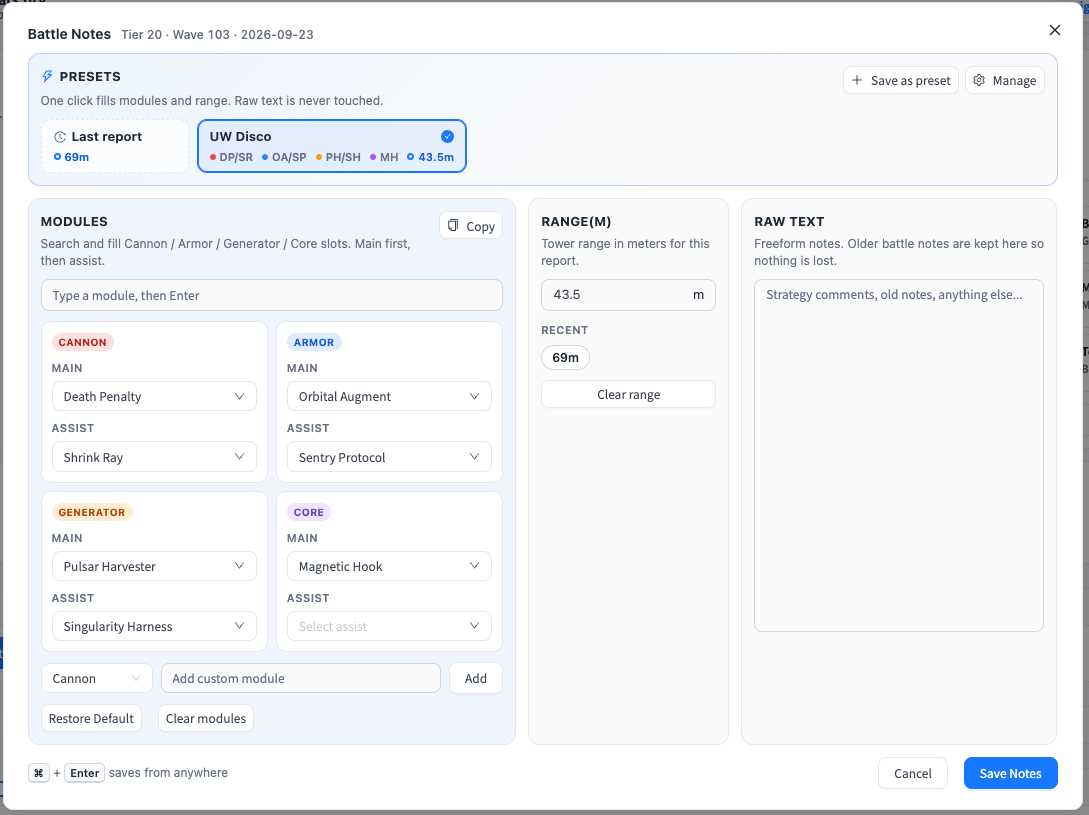Click the lightning bolt Presets icon

(47, 76)
